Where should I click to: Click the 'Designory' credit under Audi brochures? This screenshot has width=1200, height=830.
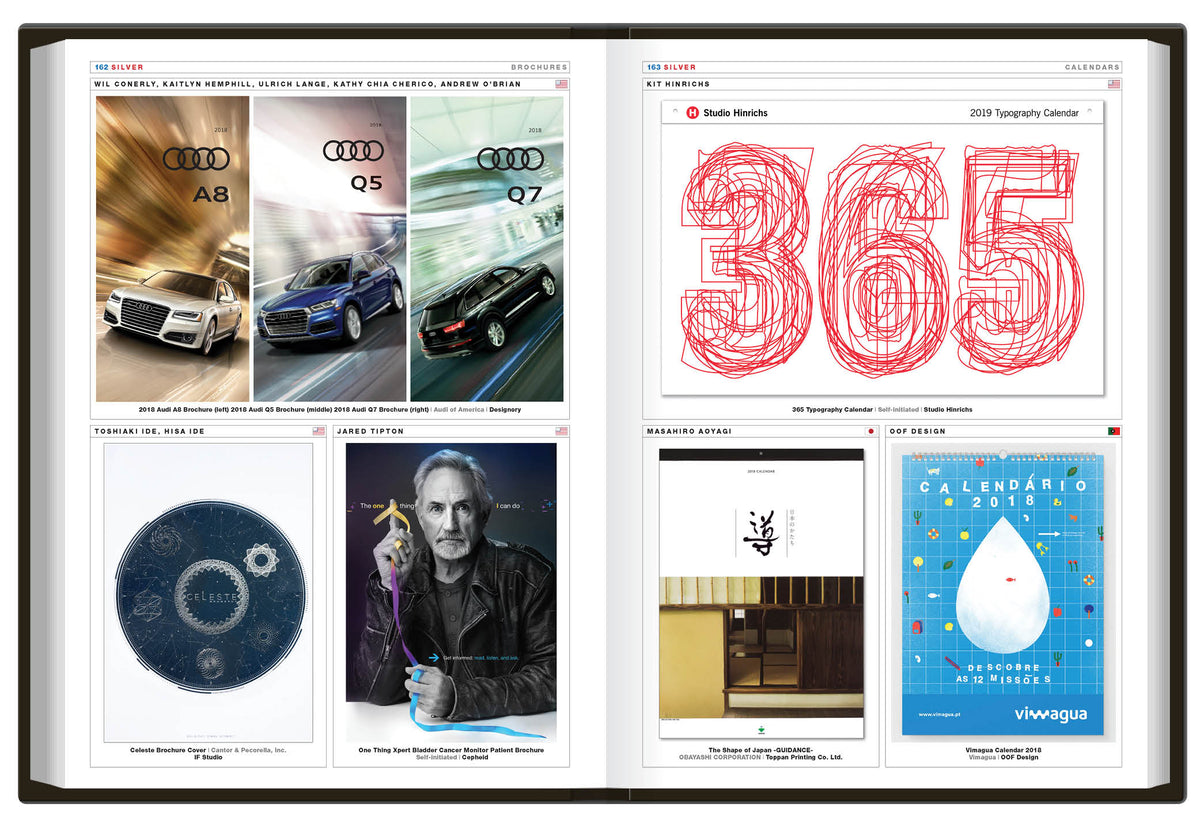505,409
